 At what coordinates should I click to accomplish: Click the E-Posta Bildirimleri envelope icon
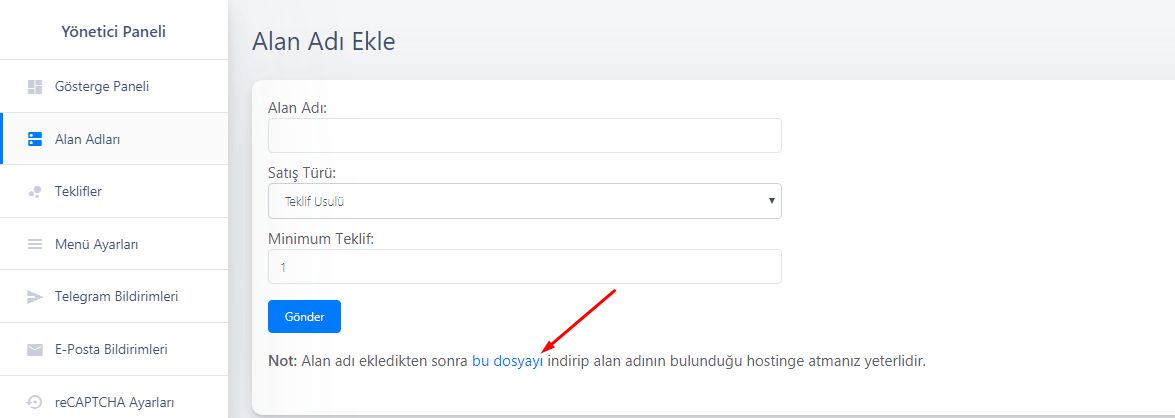coord(34,350)
